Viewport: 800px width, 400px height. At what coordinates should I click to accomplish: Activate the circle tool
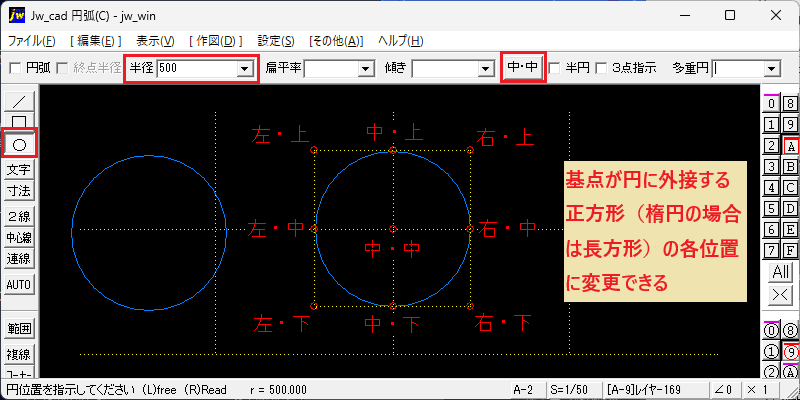point(19,145)
